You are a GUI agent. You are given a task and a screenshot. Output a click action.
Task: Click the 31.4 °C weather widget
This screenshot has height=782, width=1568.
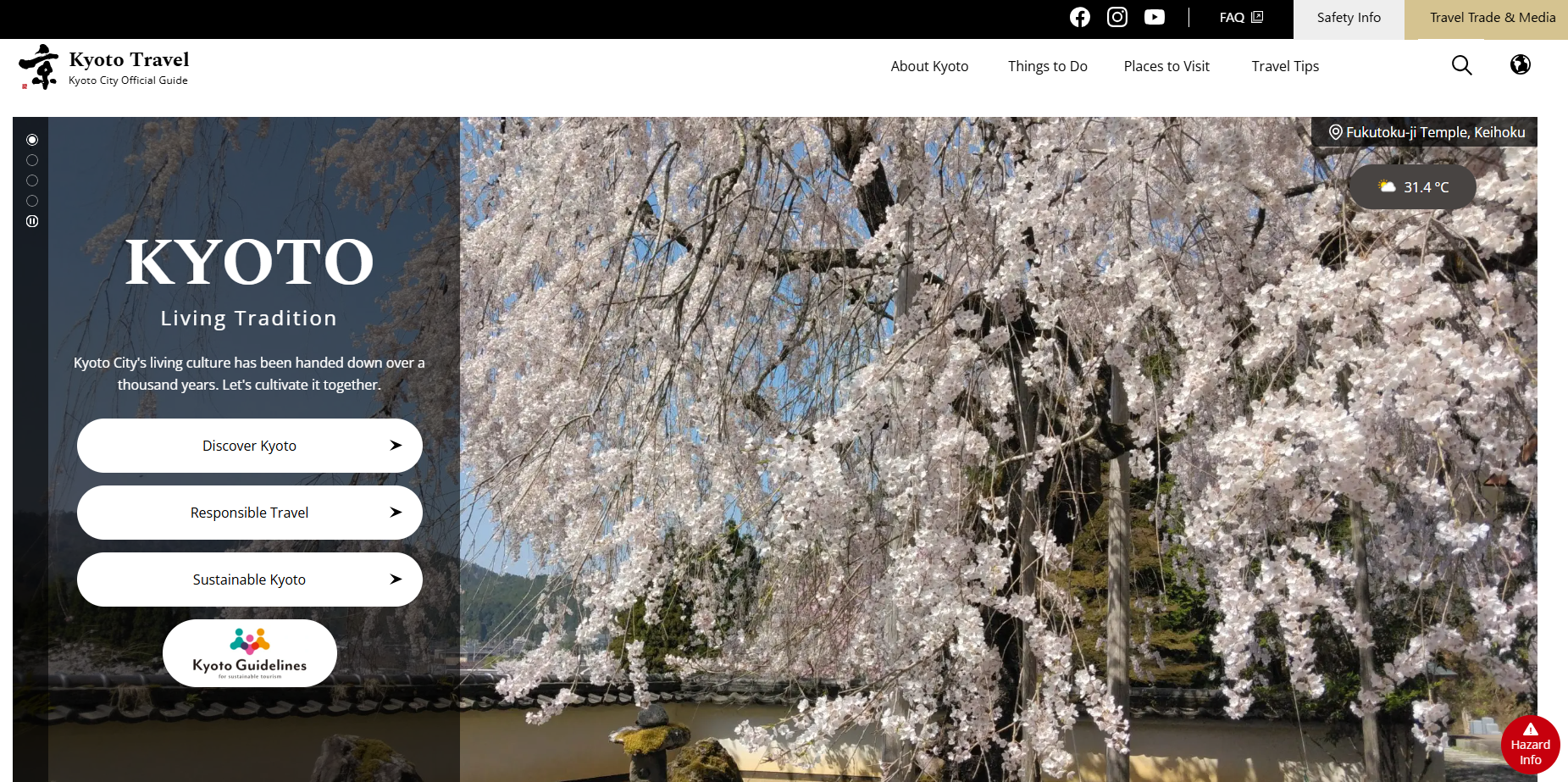click(1412, 187)
